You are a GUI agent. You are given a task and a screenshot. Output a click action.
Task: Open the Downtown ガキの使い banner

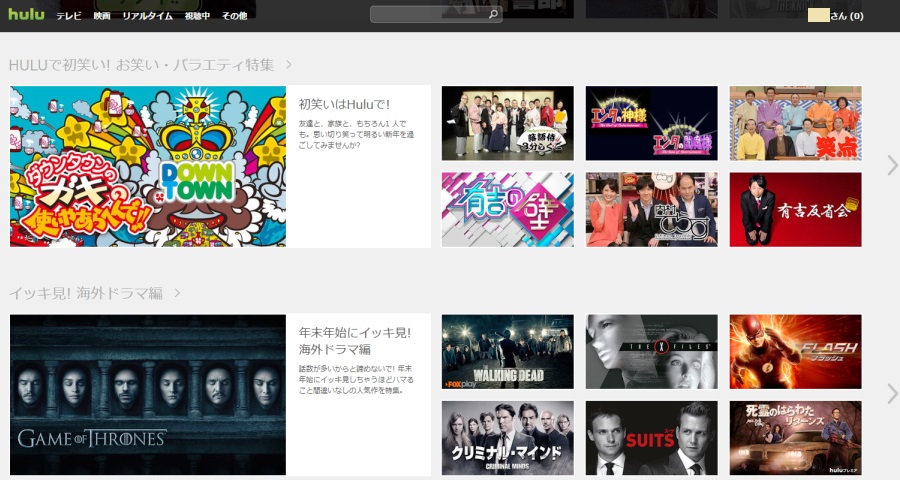click(148, 167)
